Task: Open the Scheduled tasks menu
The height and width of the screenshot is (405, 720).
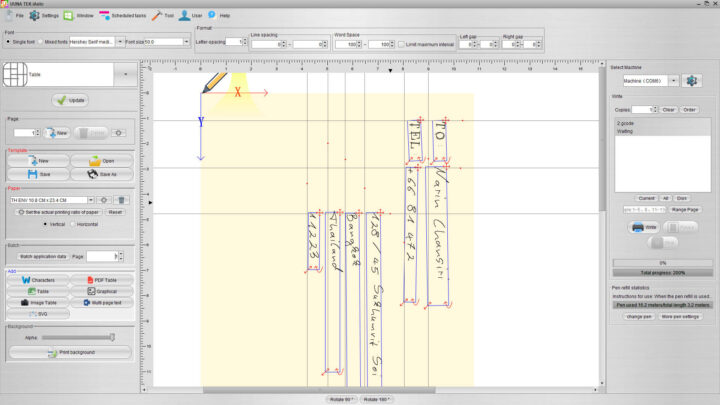Action: [123, 16]
